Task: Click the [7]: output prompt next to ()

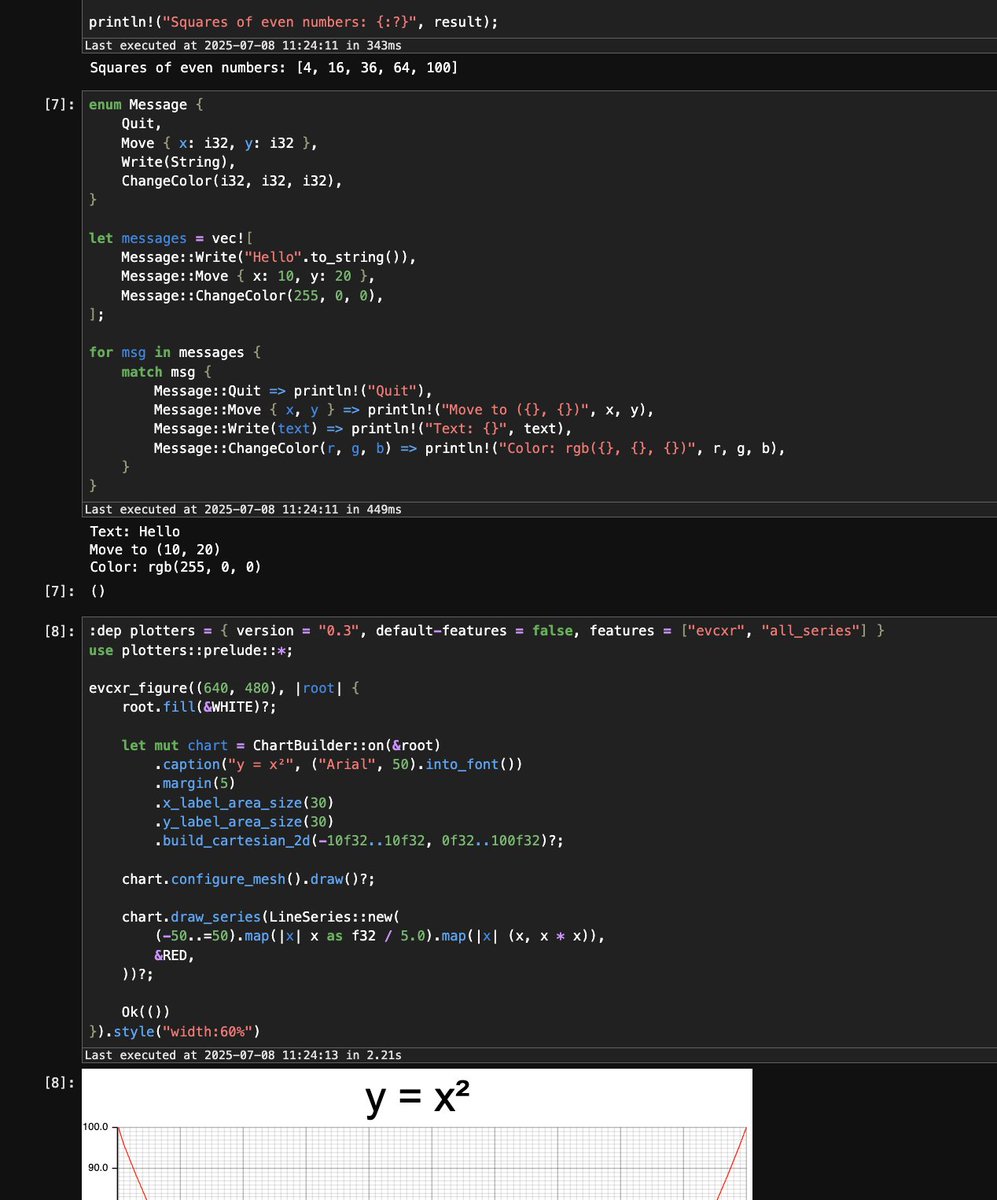Action: pyautogui.click(x=59, y=590)
